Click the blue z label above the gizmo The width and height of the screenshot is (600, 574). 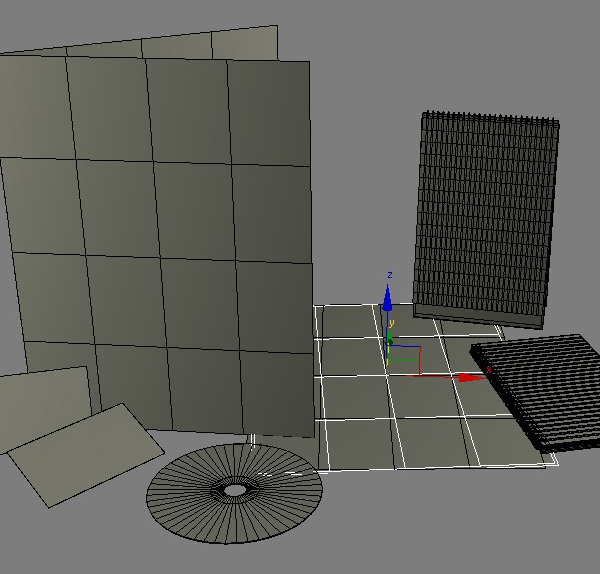[389, 274]
